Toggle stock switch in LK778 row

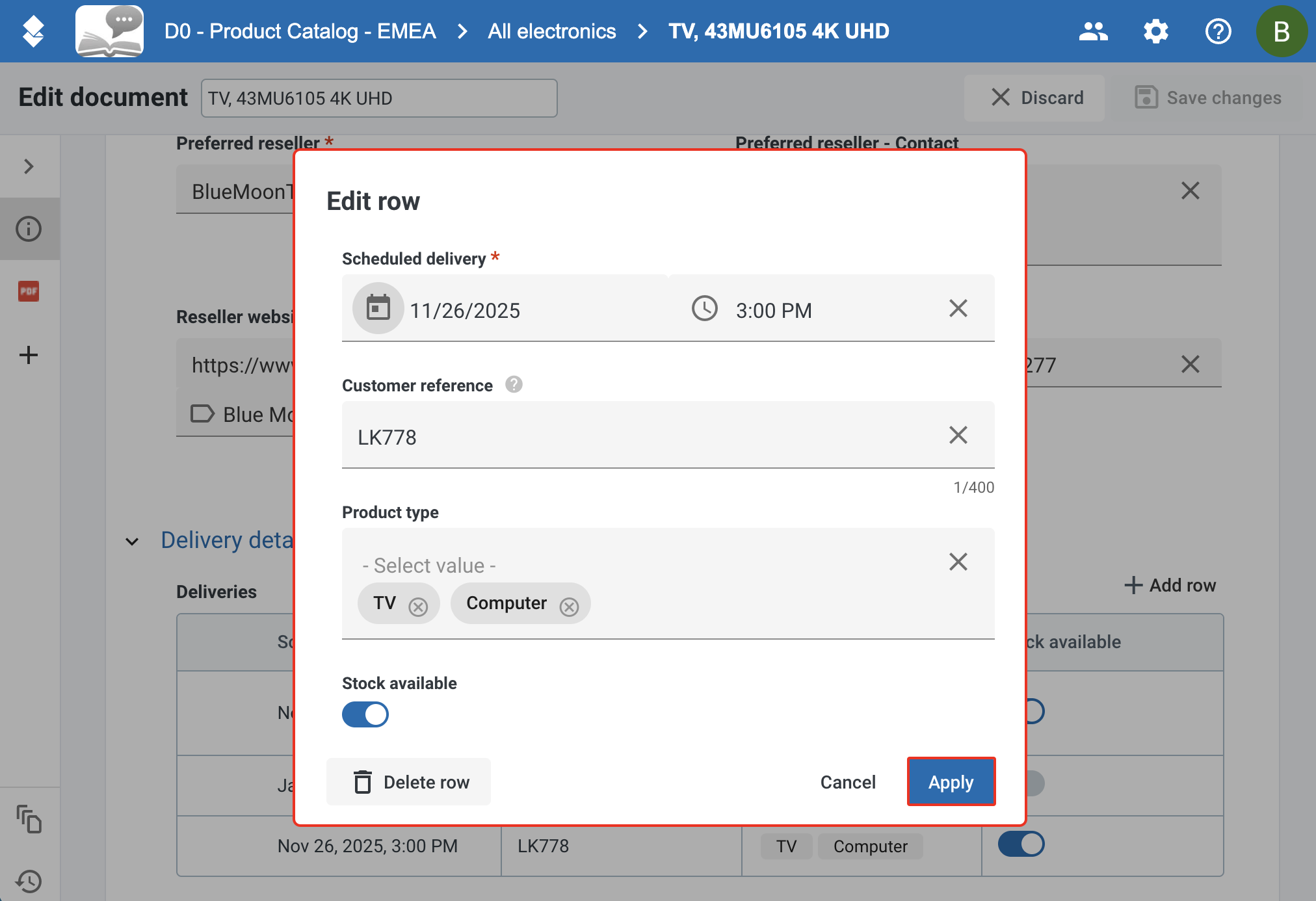1021,844
